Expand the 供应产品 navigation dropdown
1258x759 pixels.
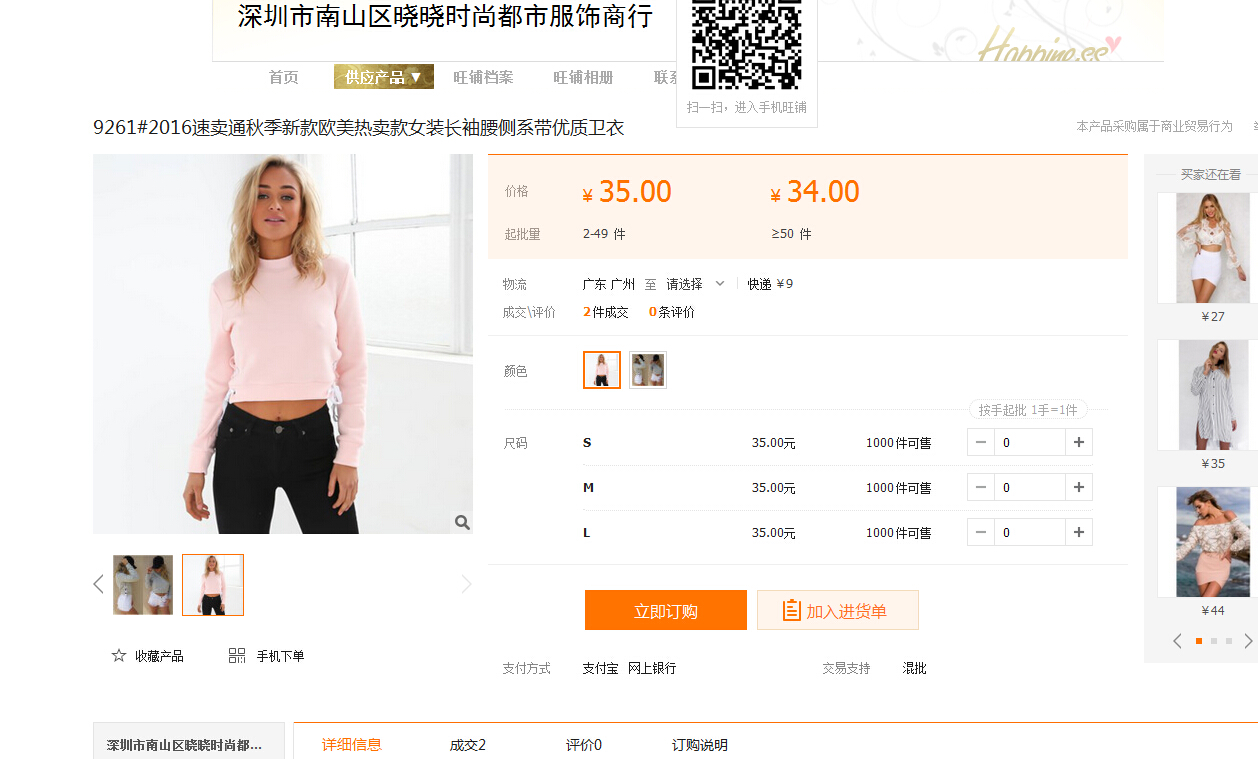383,77
